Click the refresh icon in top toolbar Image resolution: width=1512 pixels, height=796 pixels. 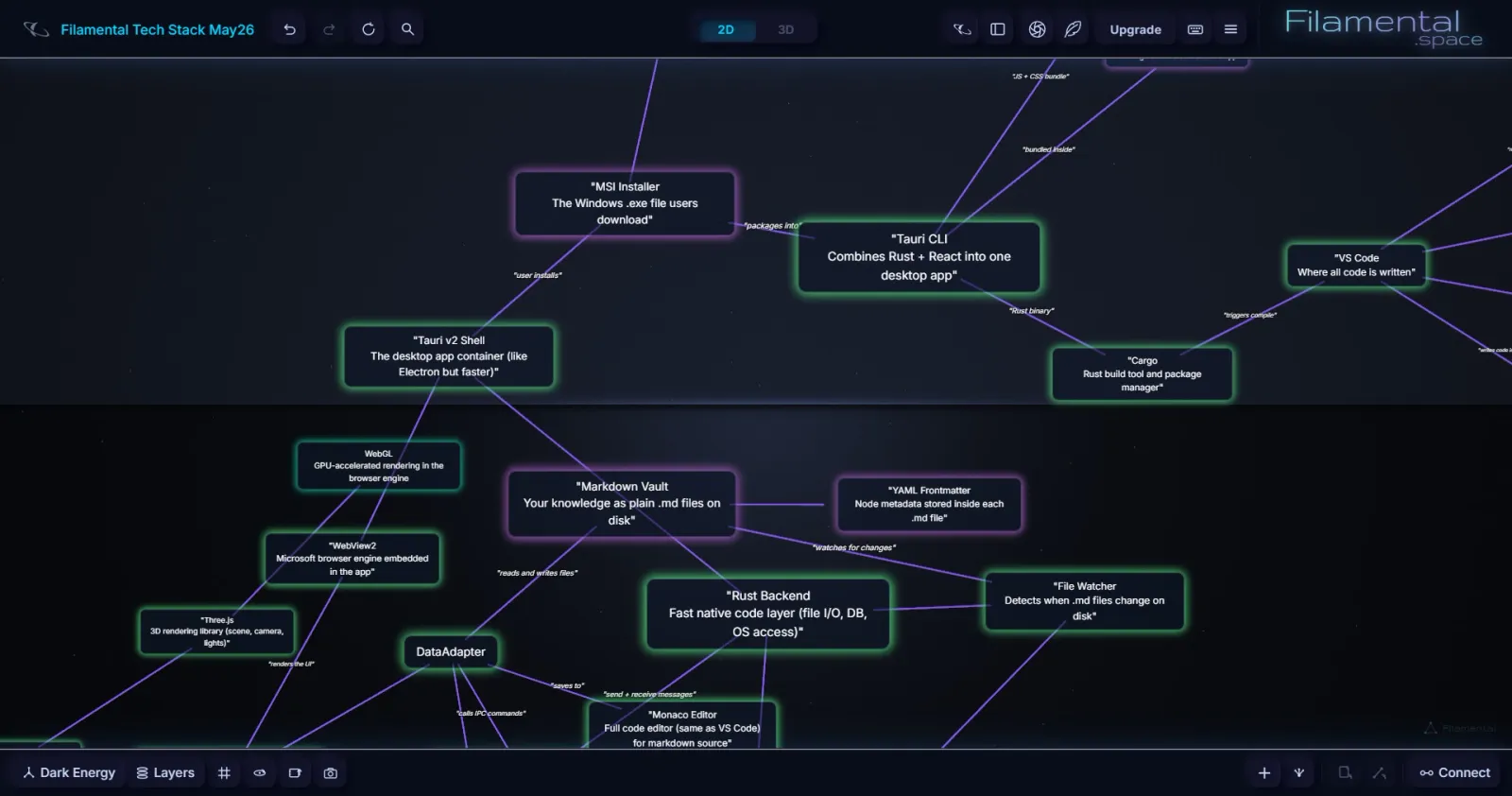click(369, 29)
